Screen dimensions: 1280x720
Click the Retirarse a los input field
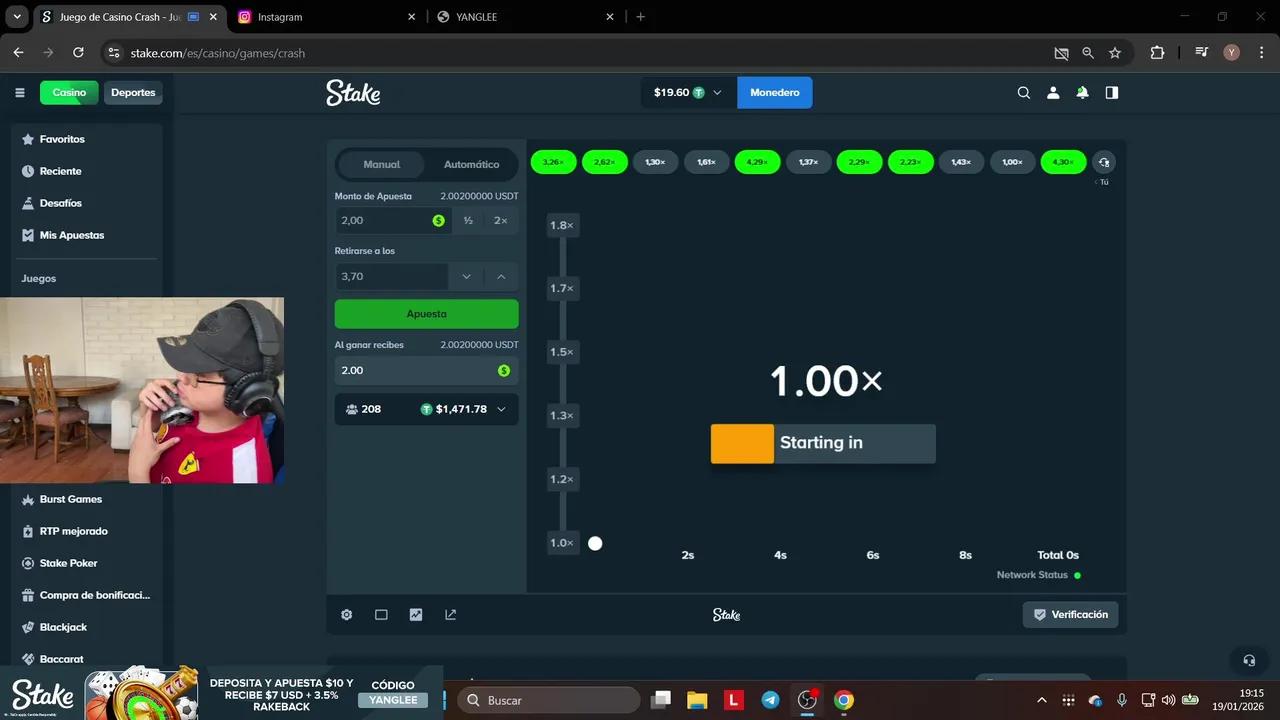point(391,277)
